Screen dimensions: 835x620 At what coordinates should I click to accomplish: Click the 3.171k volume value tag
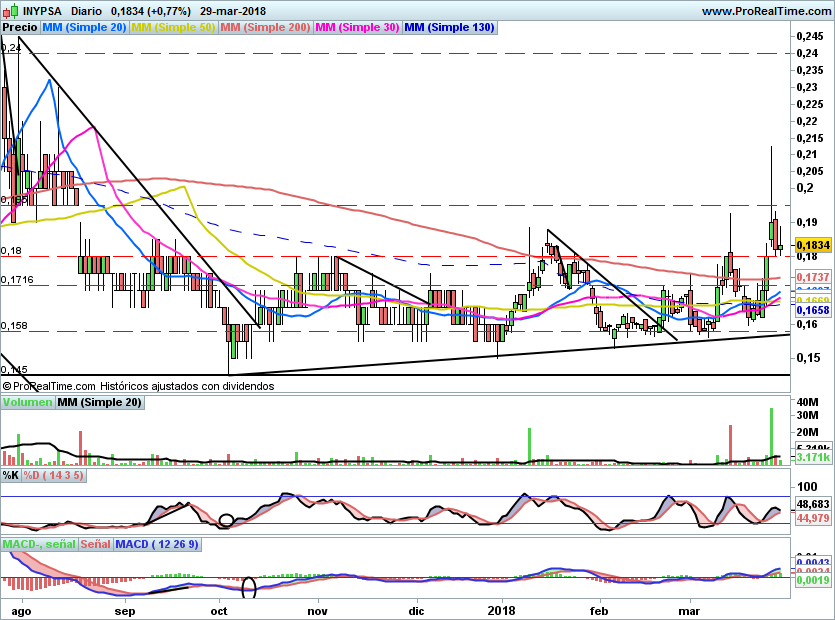(x=813, y=457)
